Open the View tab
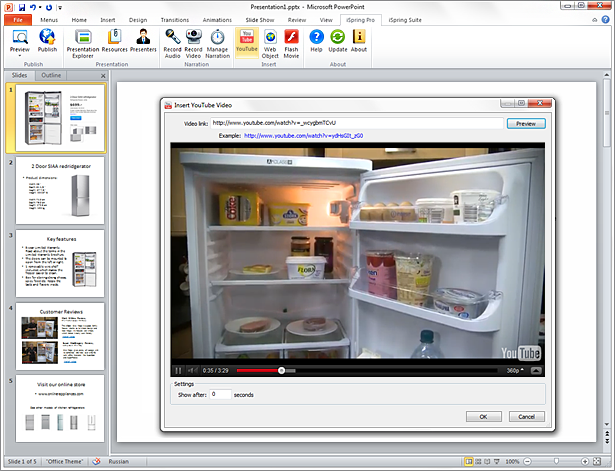Viewport: 615px width, 471px height. coord(326,20)
